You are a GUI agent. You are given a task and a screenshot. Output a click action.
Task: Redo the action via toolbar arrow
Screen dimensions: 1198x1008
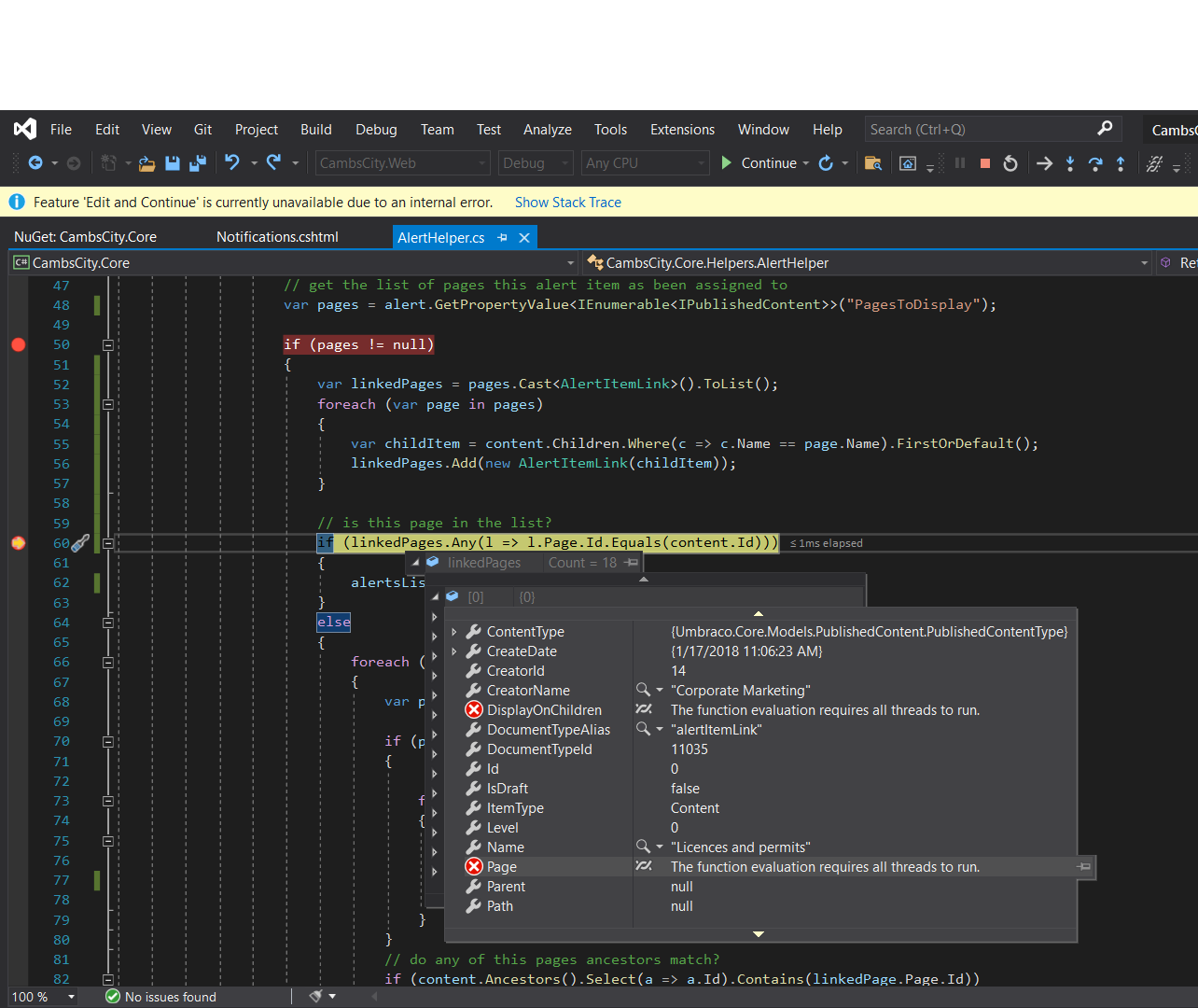coord(273,162)
